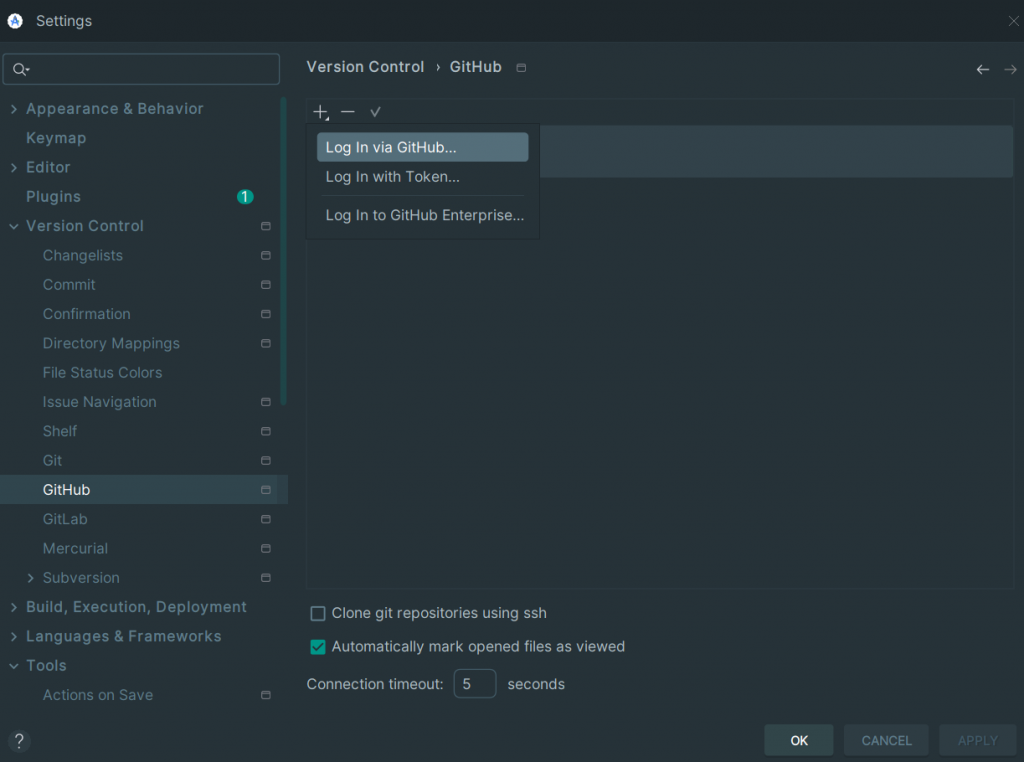Screen dimensions: 1024x762
Task: Open Changelists settings
Action: (x=83, y=255)
